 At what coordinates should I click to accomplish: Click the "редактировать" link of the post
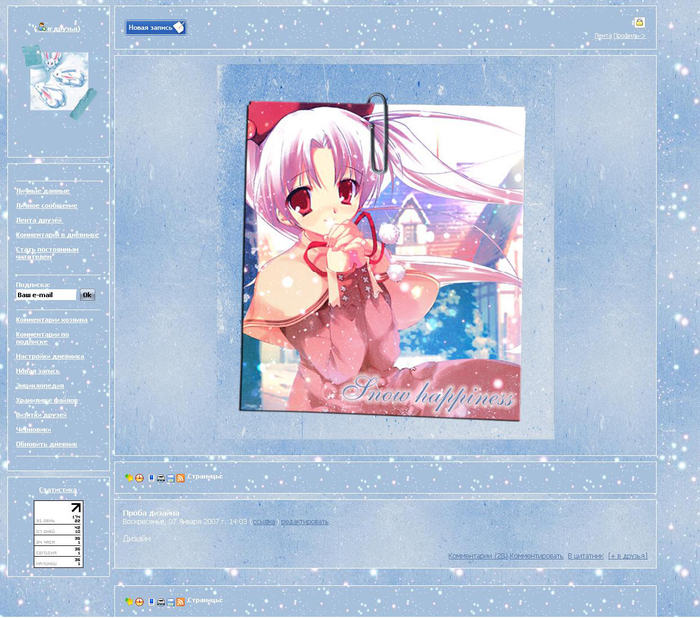point(304,522)
